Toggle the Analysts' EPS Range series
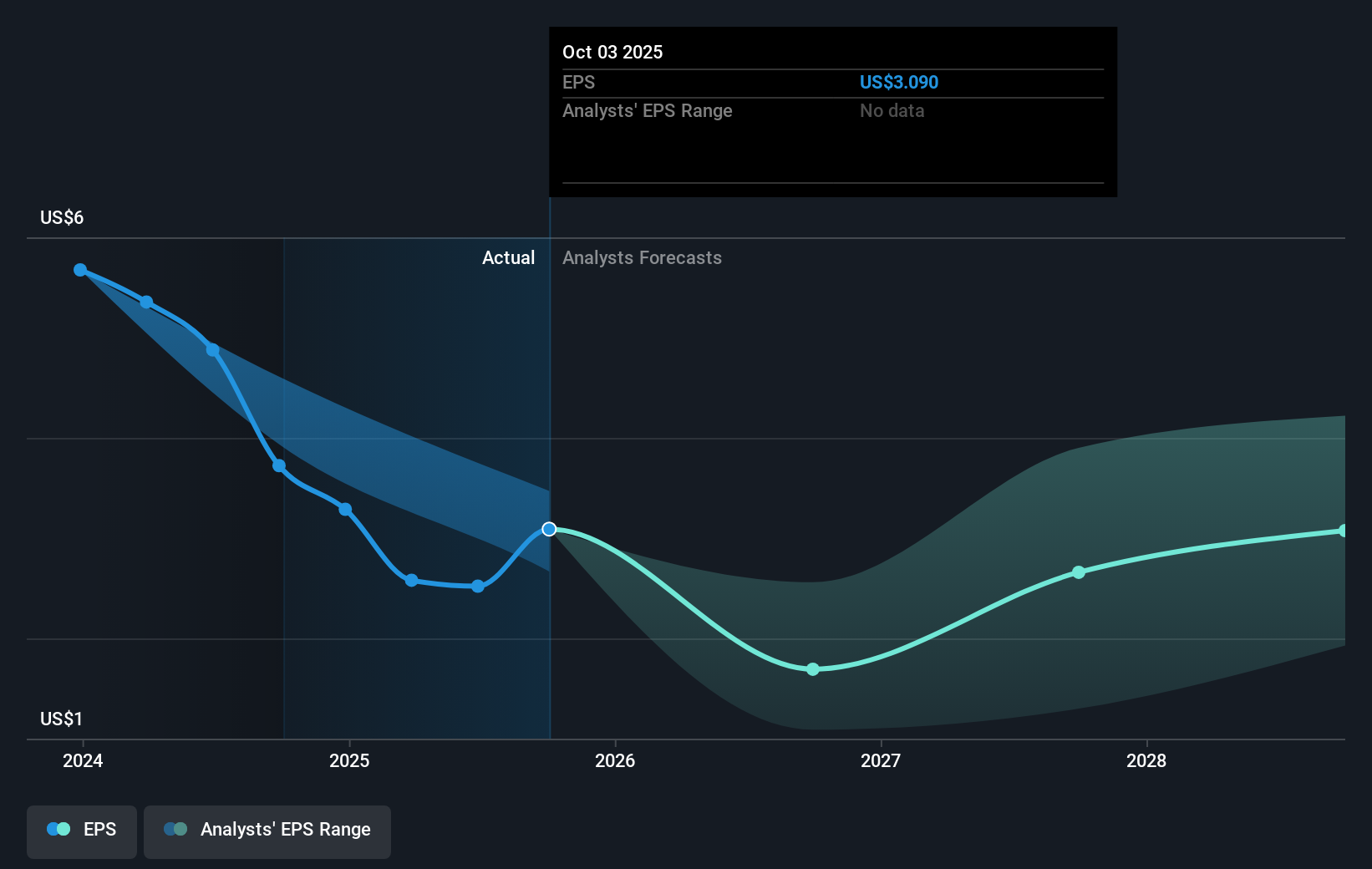 [267, 831]
